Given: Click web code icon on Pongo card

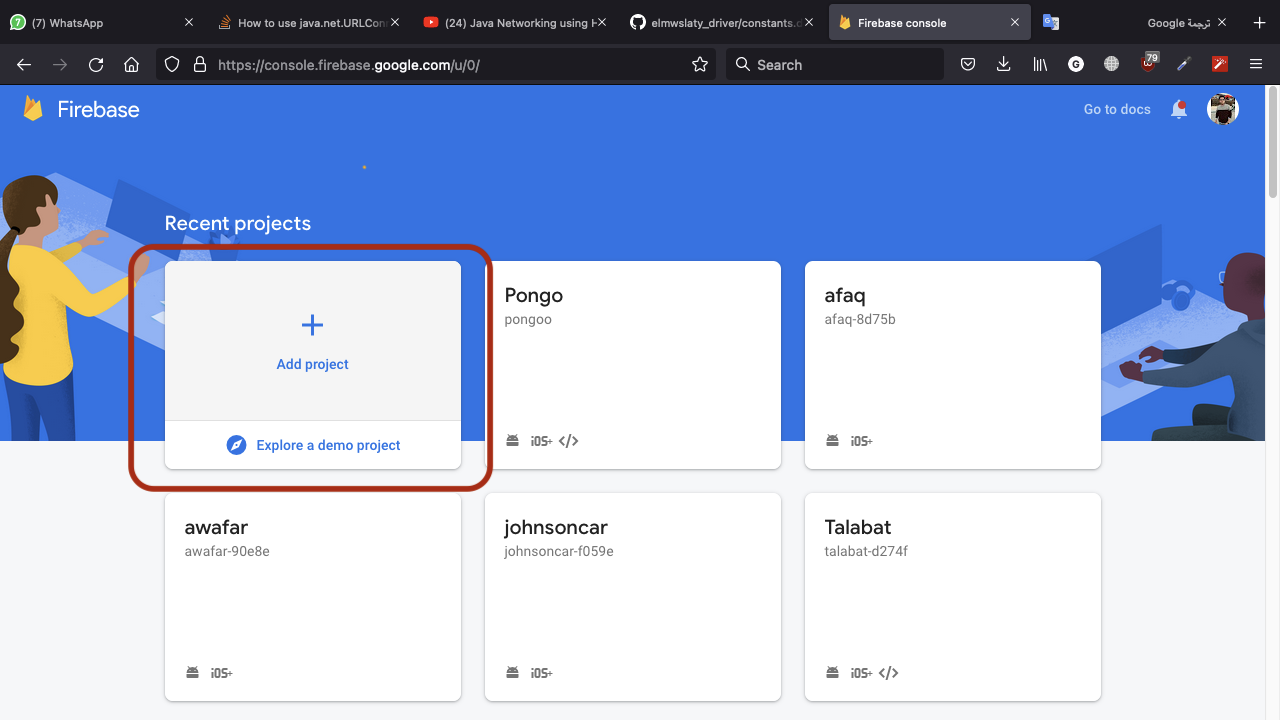Looking at the screenshot, I should pyautogui.click(x=568, y=441).
